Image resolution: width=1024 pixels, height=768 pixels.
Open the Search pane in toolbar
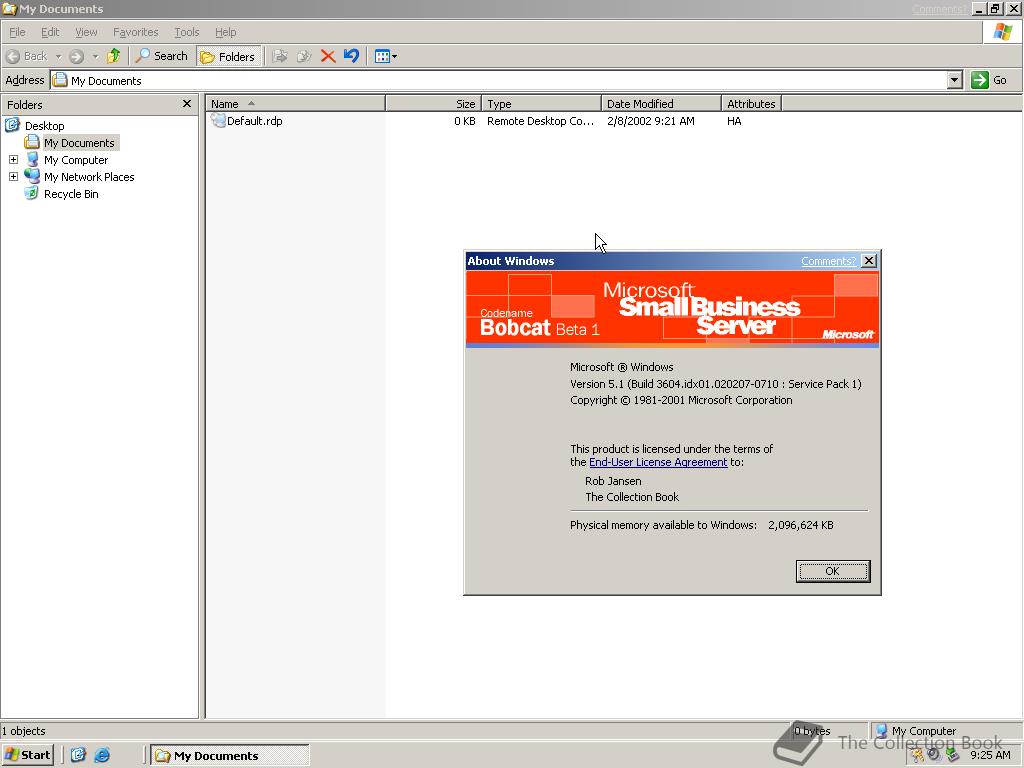pyautogui.click(x=161, y=56)
